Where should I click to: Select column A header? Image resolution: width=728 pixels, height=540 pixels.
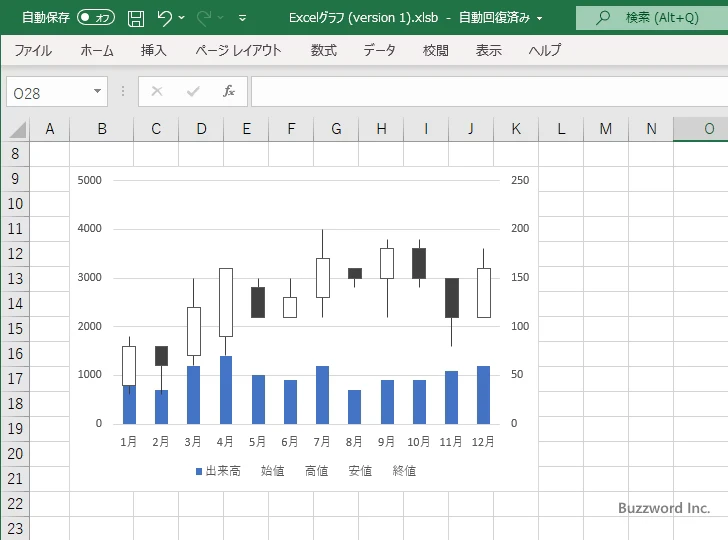50,129
